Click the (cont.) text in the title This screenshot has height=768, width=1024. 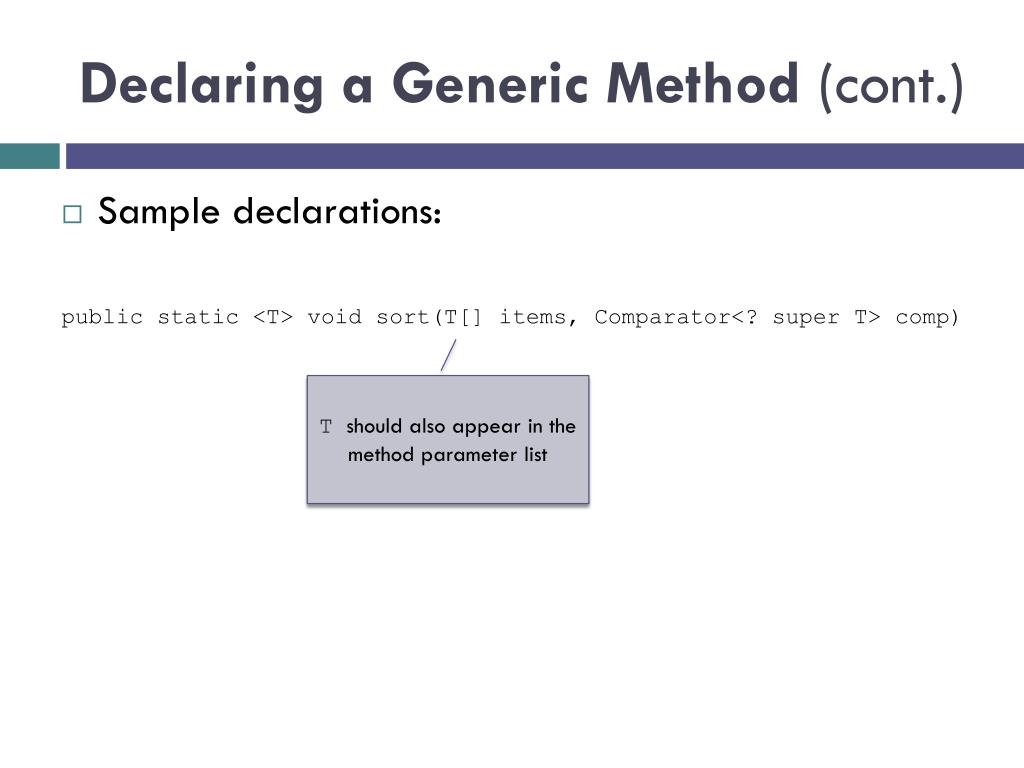pyautogui.click(x=891, y=86)
